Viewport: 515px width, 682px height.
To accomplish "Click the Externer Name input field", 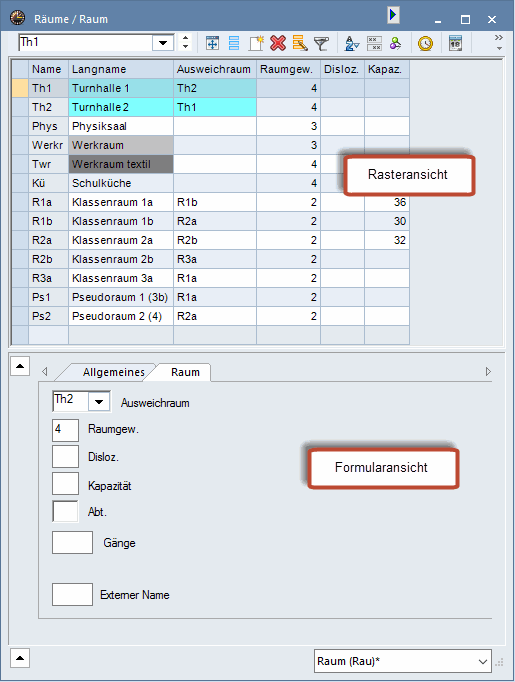I will point(72,594).
